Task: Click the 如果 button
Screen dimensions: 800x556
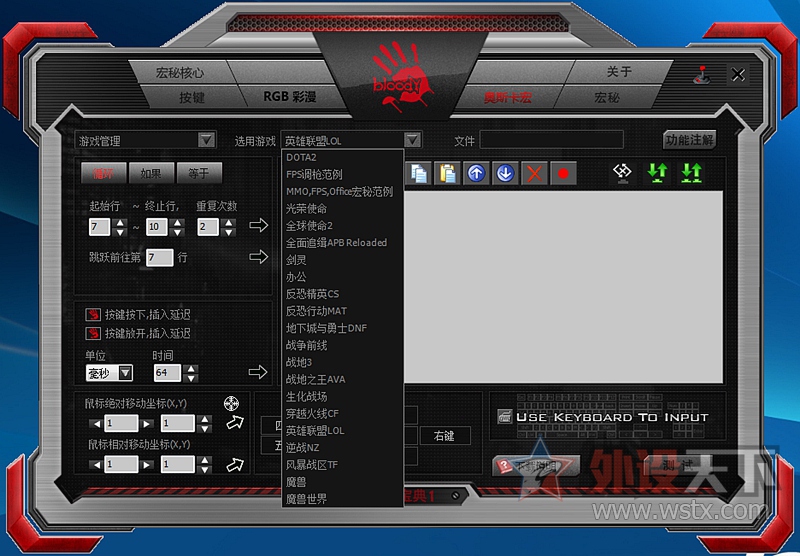Action: [152, 173]
